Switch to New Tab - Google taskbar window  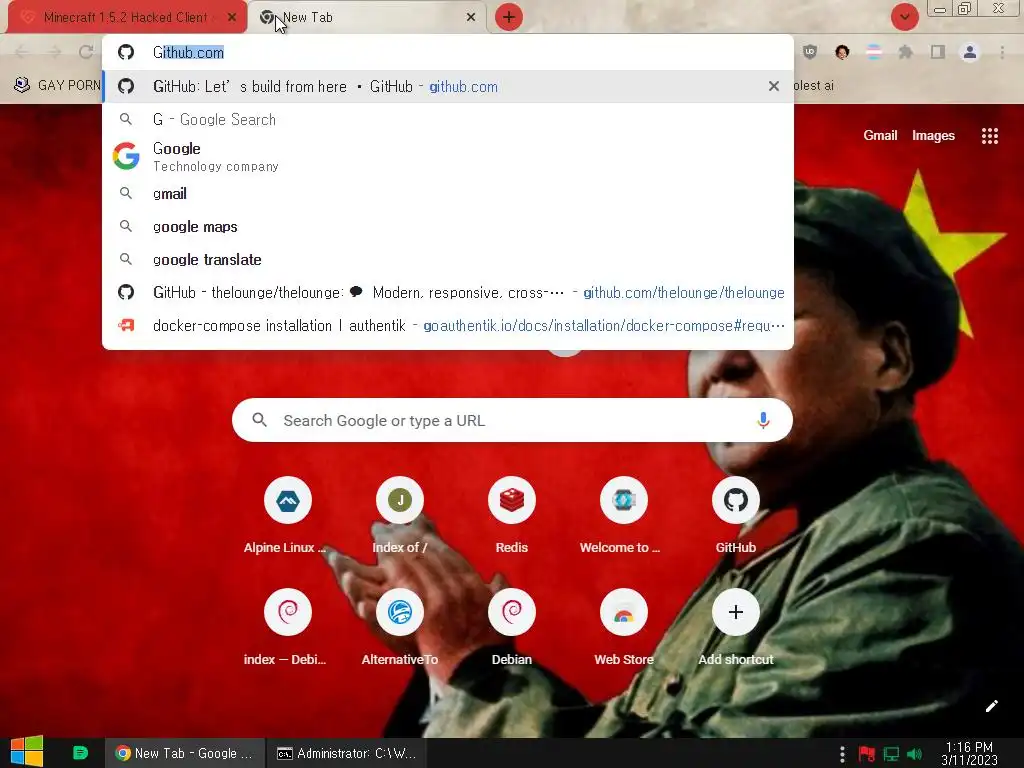pos(185,753)
